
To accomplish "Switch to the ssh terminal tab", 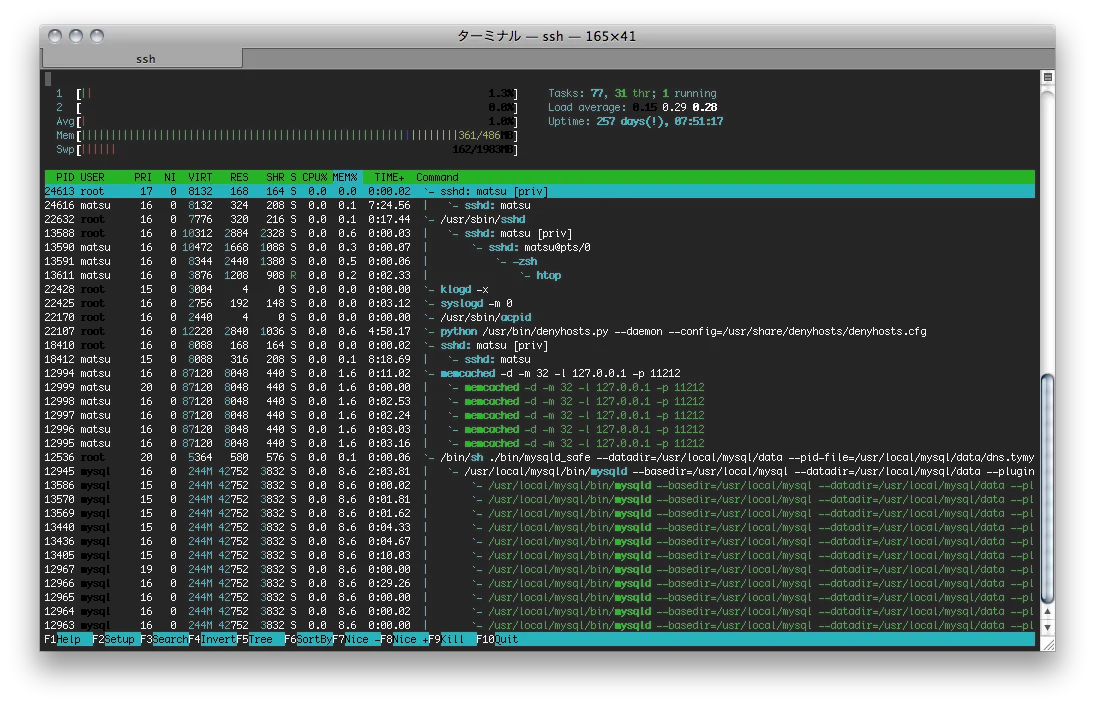I will (x=146, y=59).
